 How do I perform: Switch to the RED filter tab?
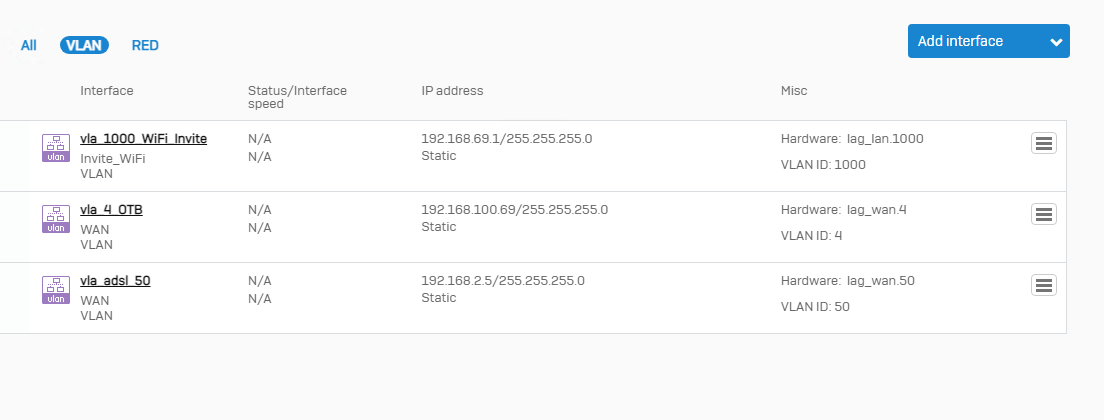(145, 46)
